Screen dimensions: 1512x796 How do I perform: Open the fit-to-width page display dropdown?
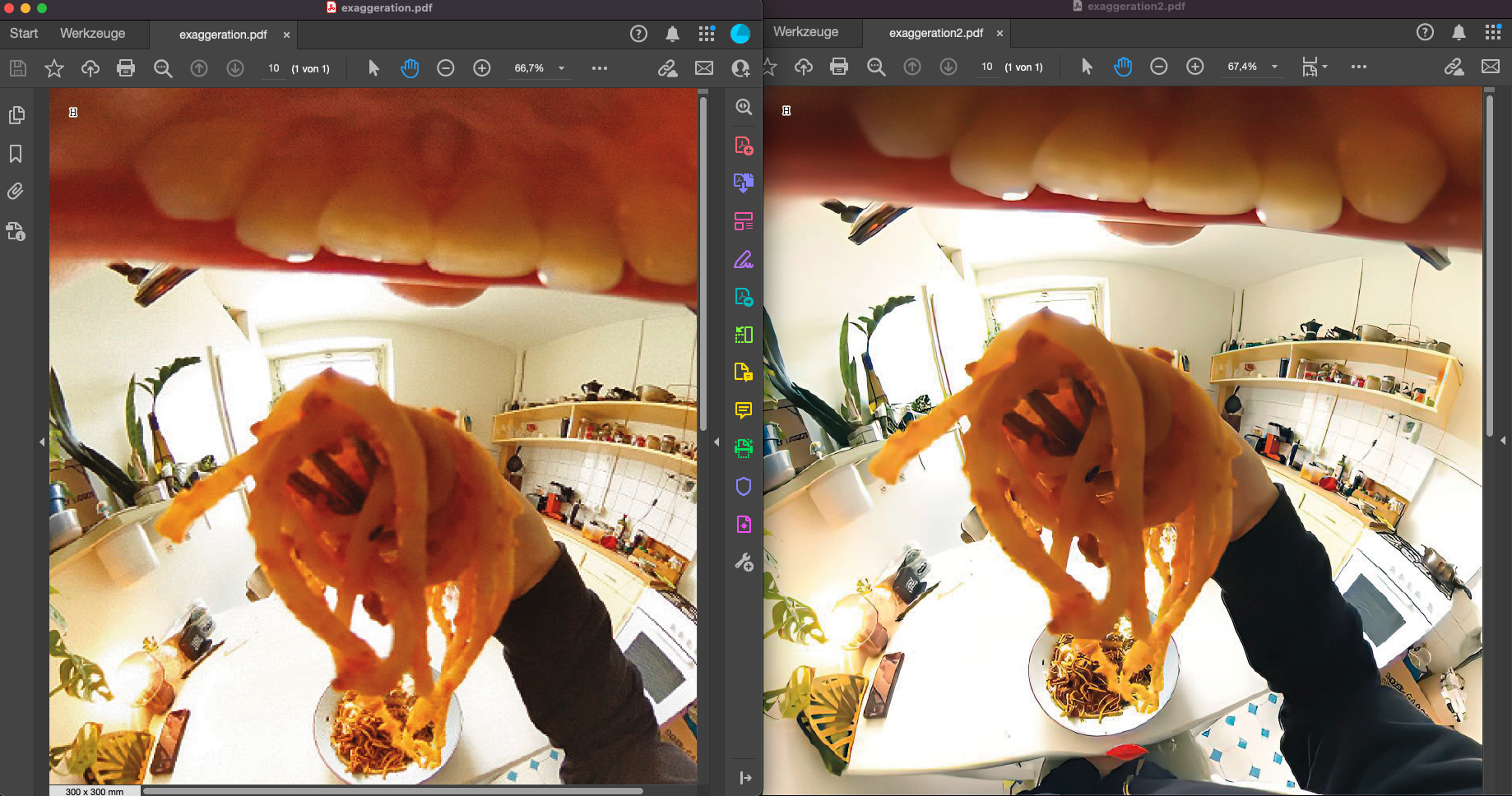pyautogui.click(x=1315, y=67)
